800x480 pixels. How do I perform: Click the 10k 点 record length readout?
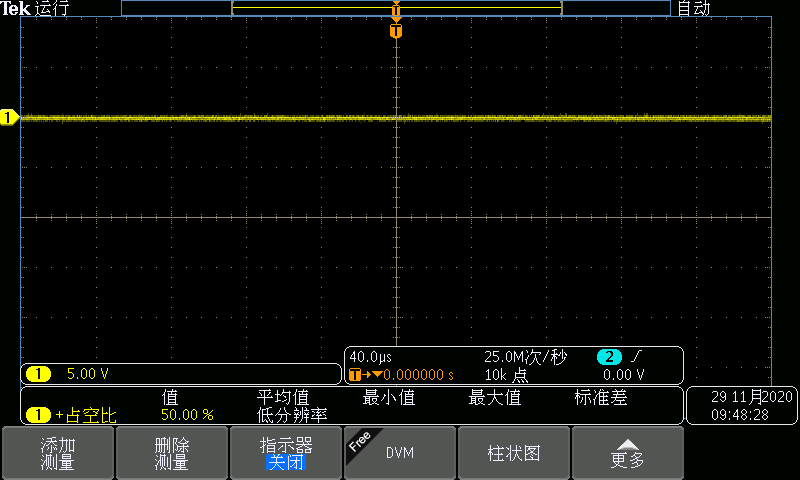click(x=506, y=375)
